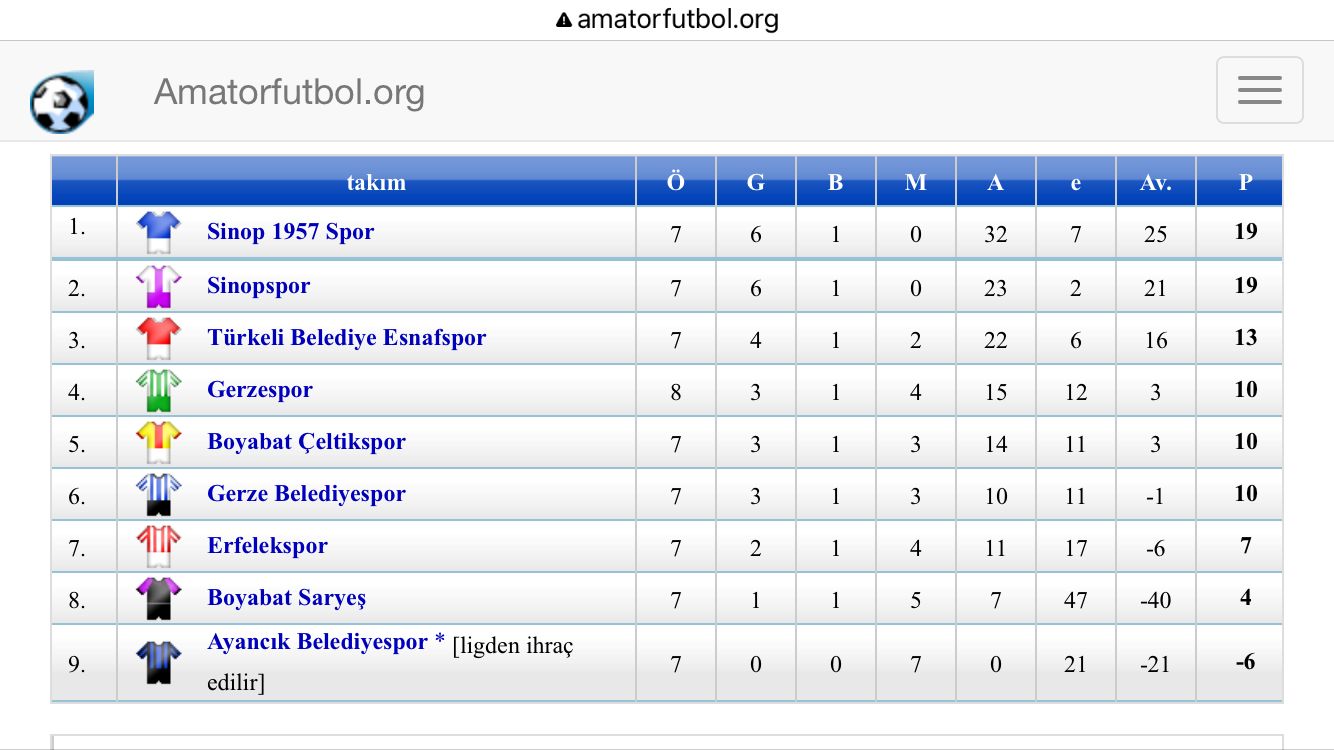Open the Sinop 1957 Spor team page

(x=290, y=232)
